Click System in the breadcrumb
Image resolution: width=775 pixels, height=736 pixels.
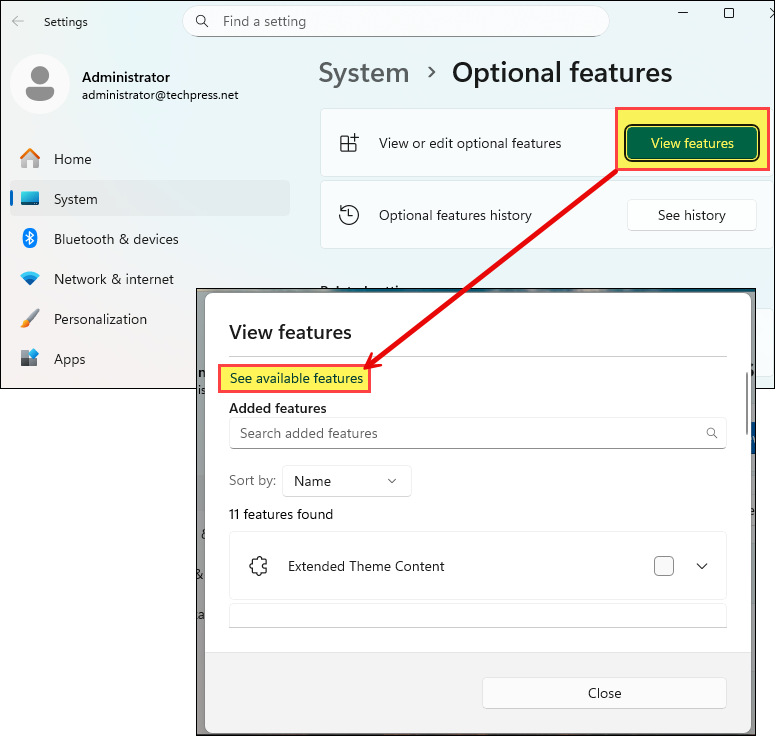tap(364, 73)
